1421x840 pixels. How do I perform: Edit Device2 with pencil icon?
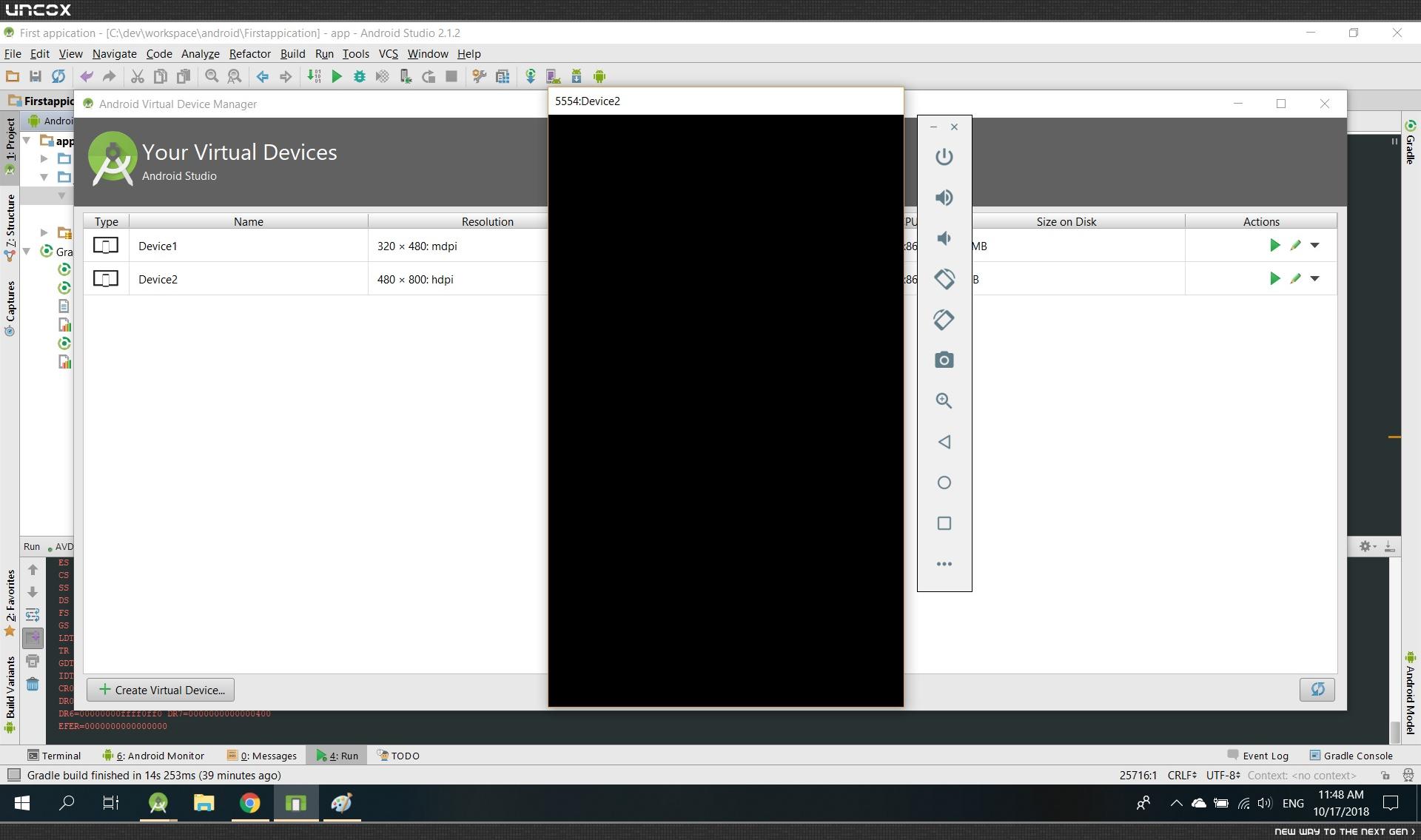(1295, 278)
